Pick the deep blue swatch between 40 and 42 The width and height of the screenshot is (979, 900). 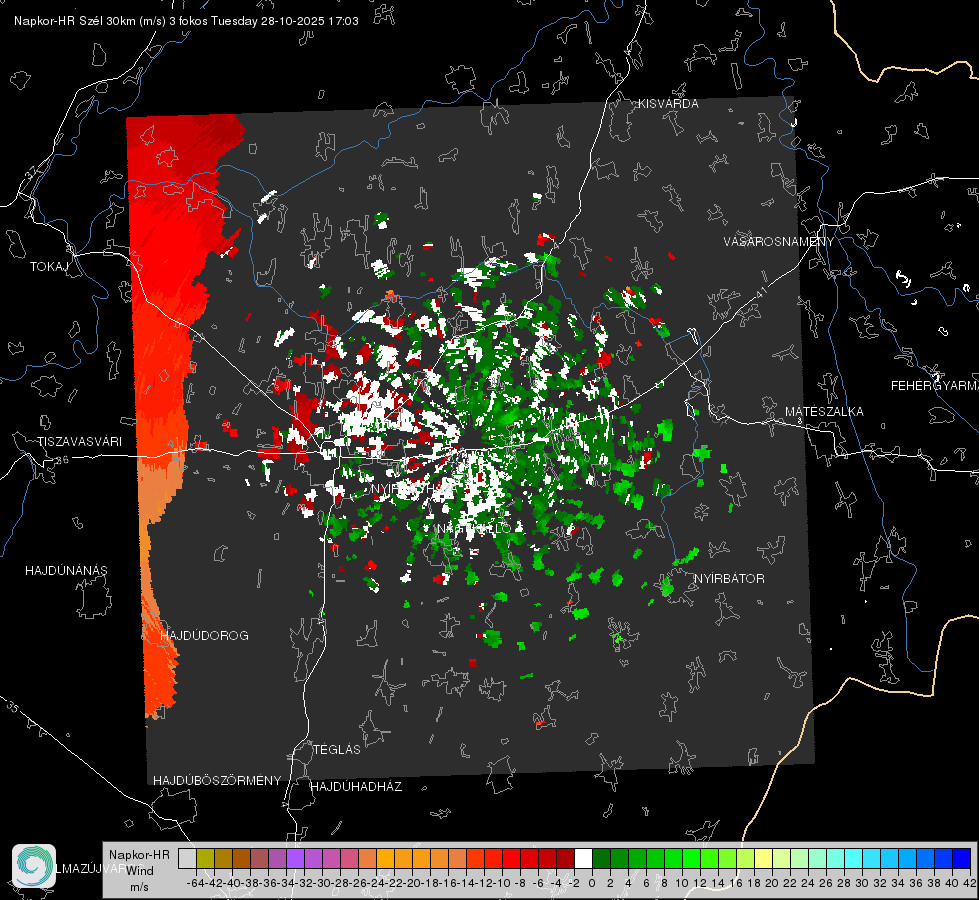962,858
